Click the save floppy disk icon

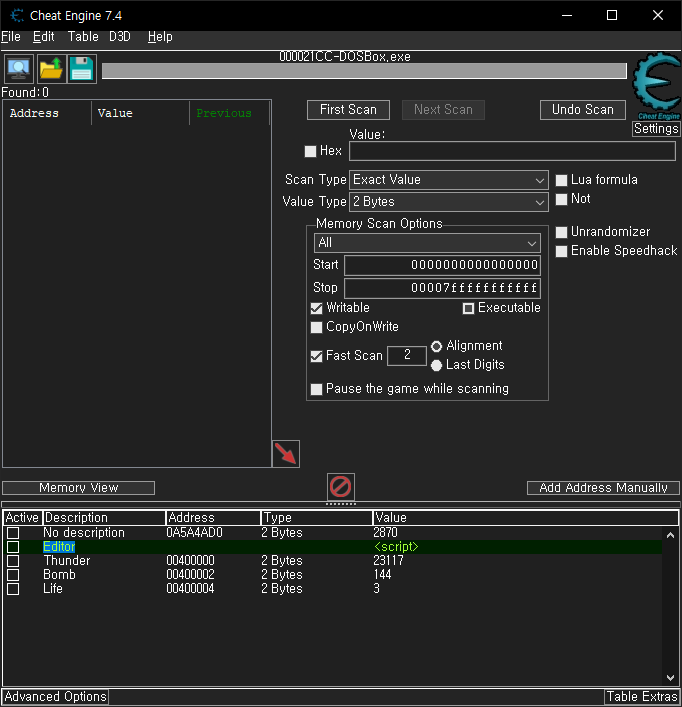[x=82, y=69]
